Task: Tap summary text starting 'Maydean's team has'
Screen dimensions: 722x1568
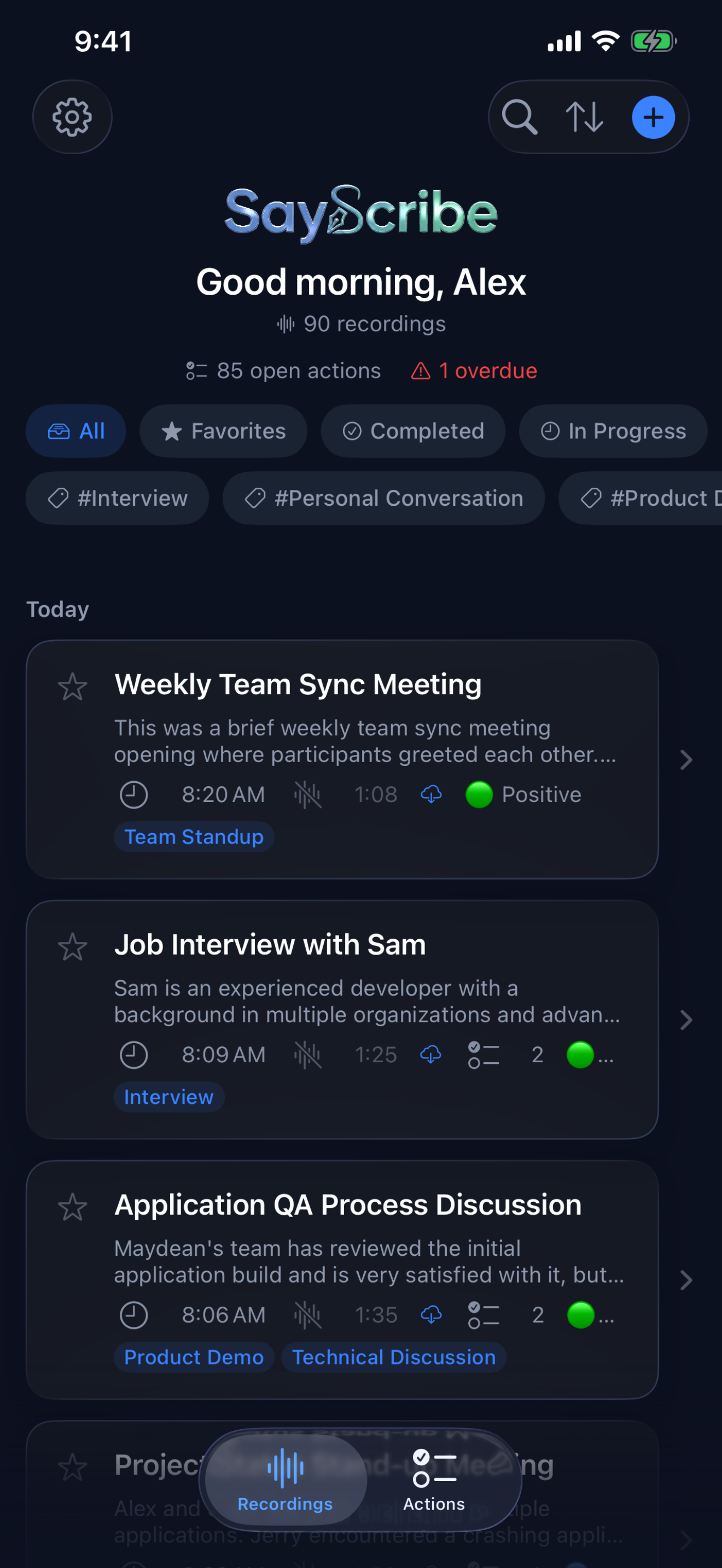Action: click(369, 1261)
